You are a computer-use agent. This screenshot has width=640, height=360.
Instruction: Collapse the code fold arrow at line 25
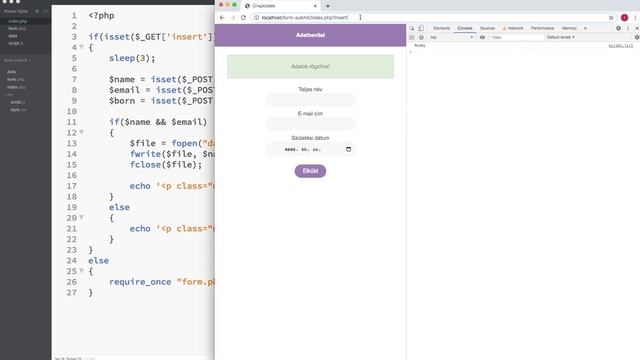81,271
